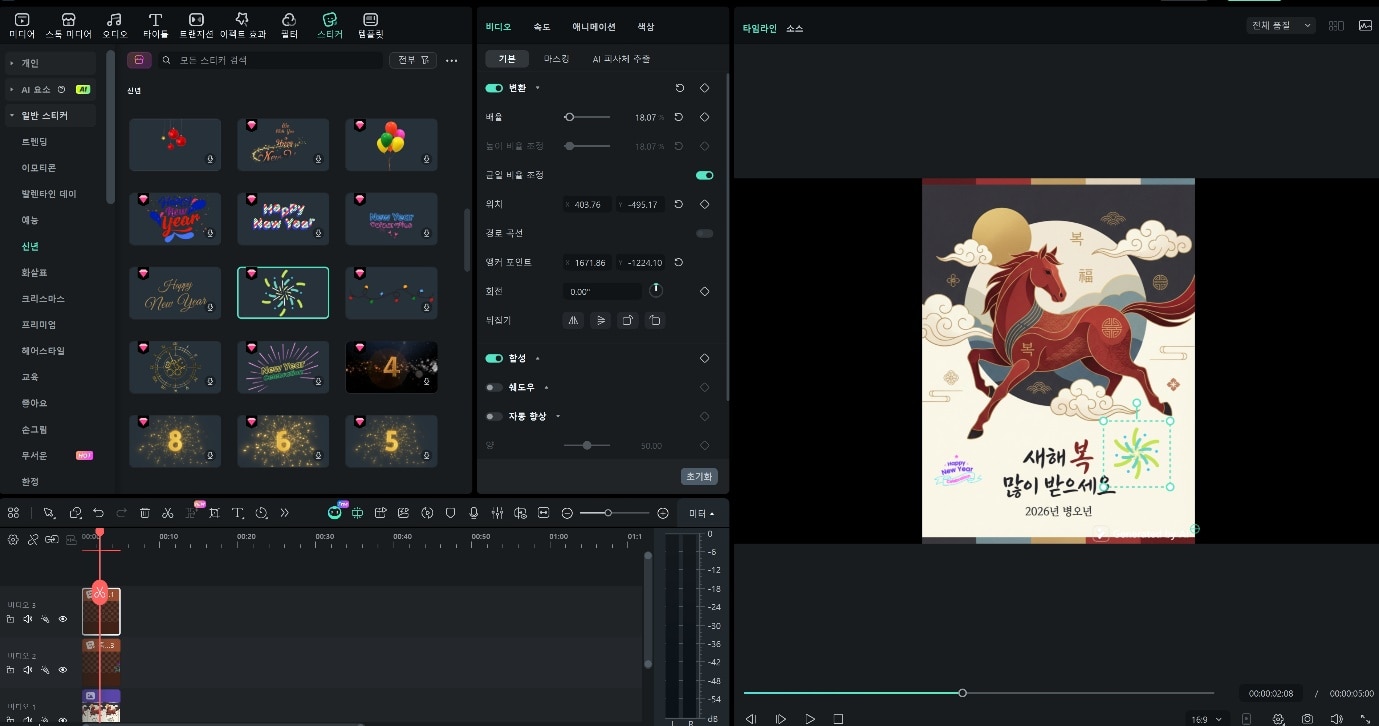The height and width of the screenshot is (726, 1379).
Task: Click the 초기화 reset button
Action: click(699, 477)
